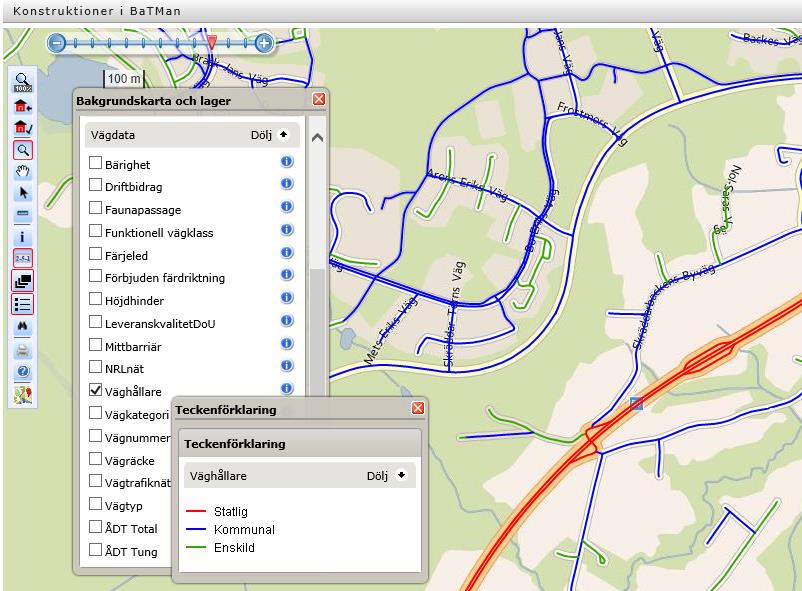This screenshot has height=591, width=802.
Task: Open the legend list icon
Action: tap(23, 304)
